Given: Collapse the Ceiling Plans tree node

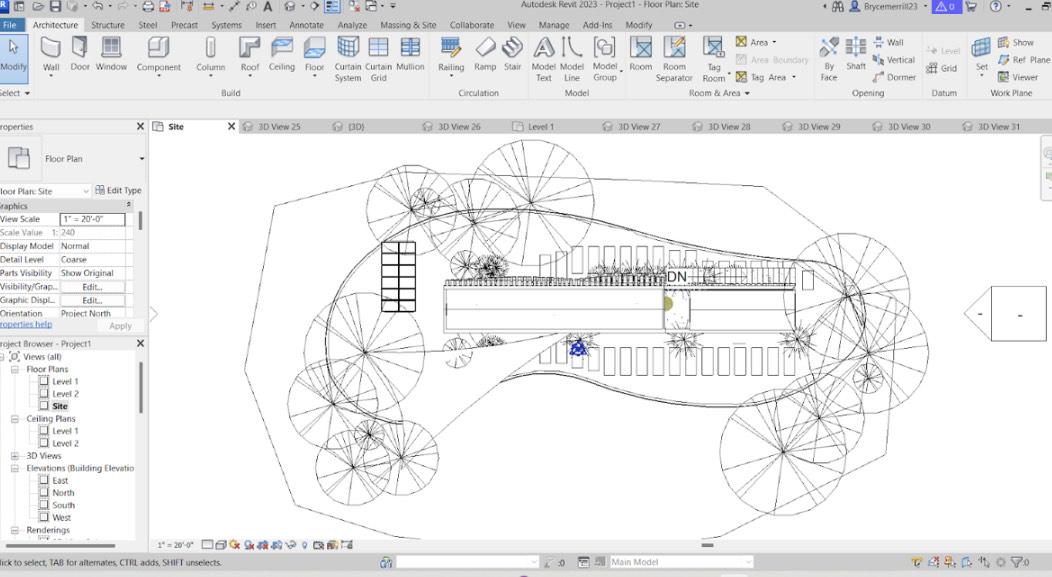Looking at the screenshot, I should click(x=14, y=419).
